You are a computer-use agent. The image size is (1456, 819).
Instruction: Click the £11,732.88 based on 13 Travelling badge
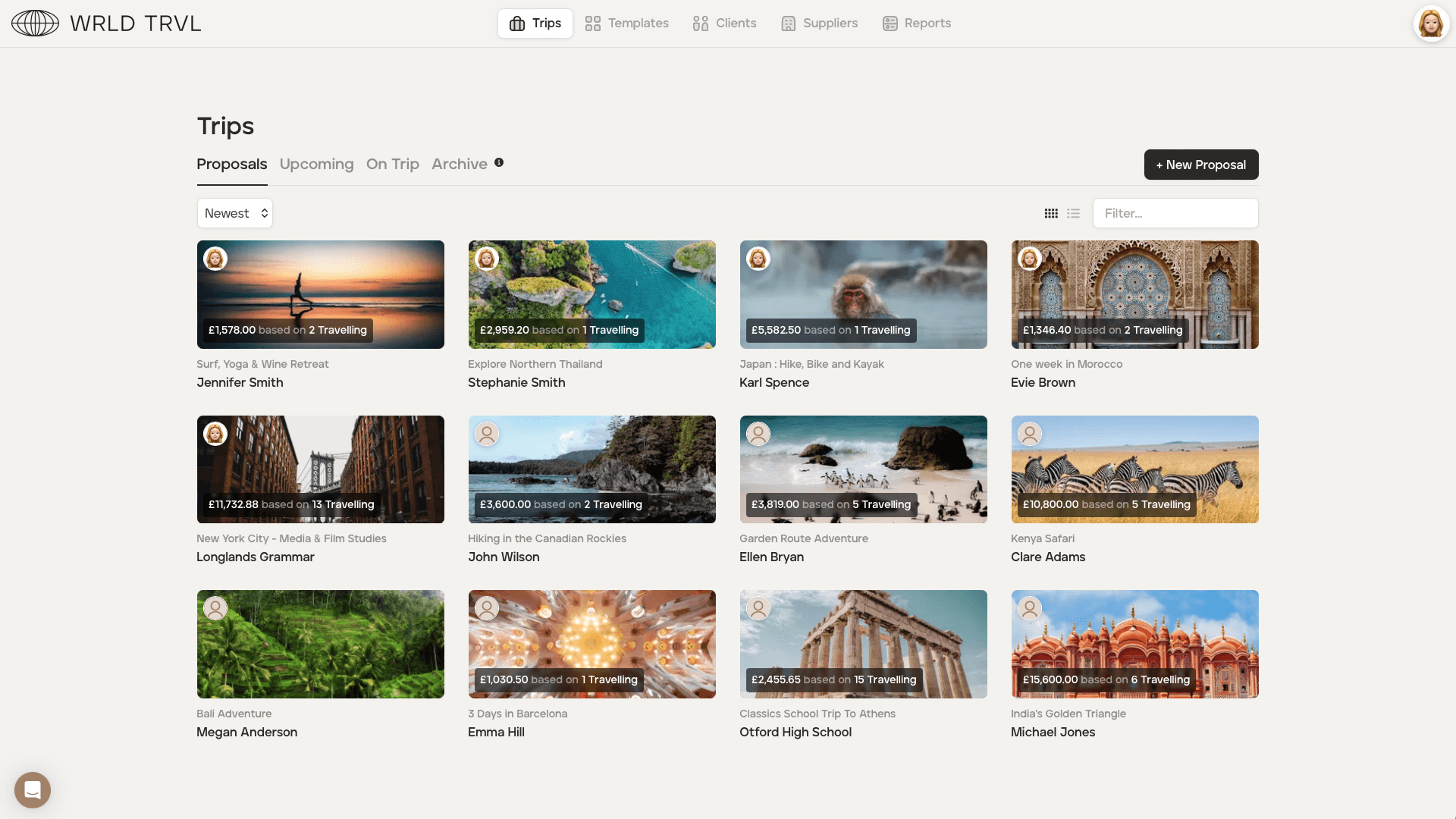point(291,505)
